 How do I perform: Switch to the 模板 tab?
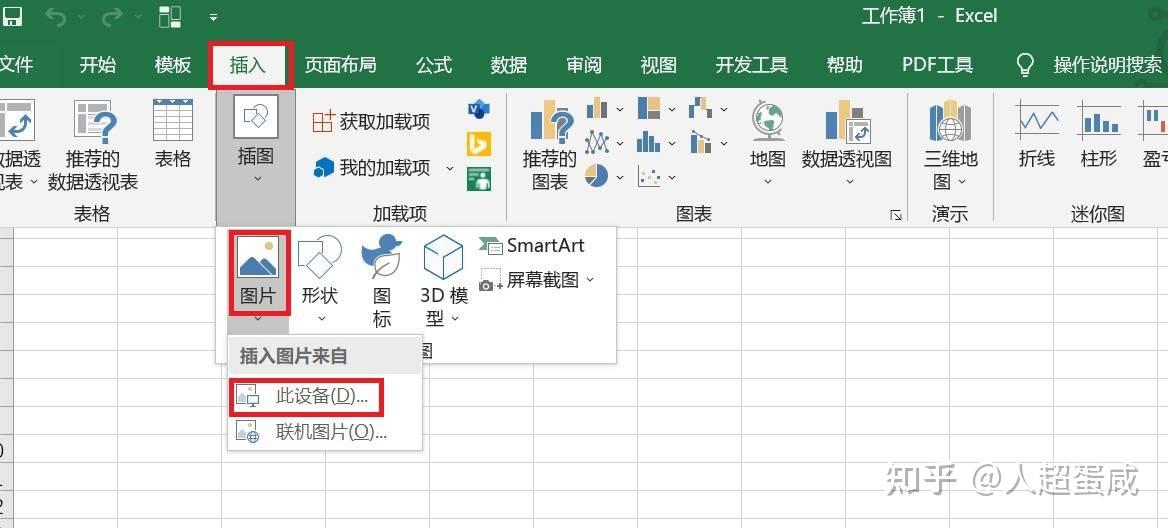(173, 66)
